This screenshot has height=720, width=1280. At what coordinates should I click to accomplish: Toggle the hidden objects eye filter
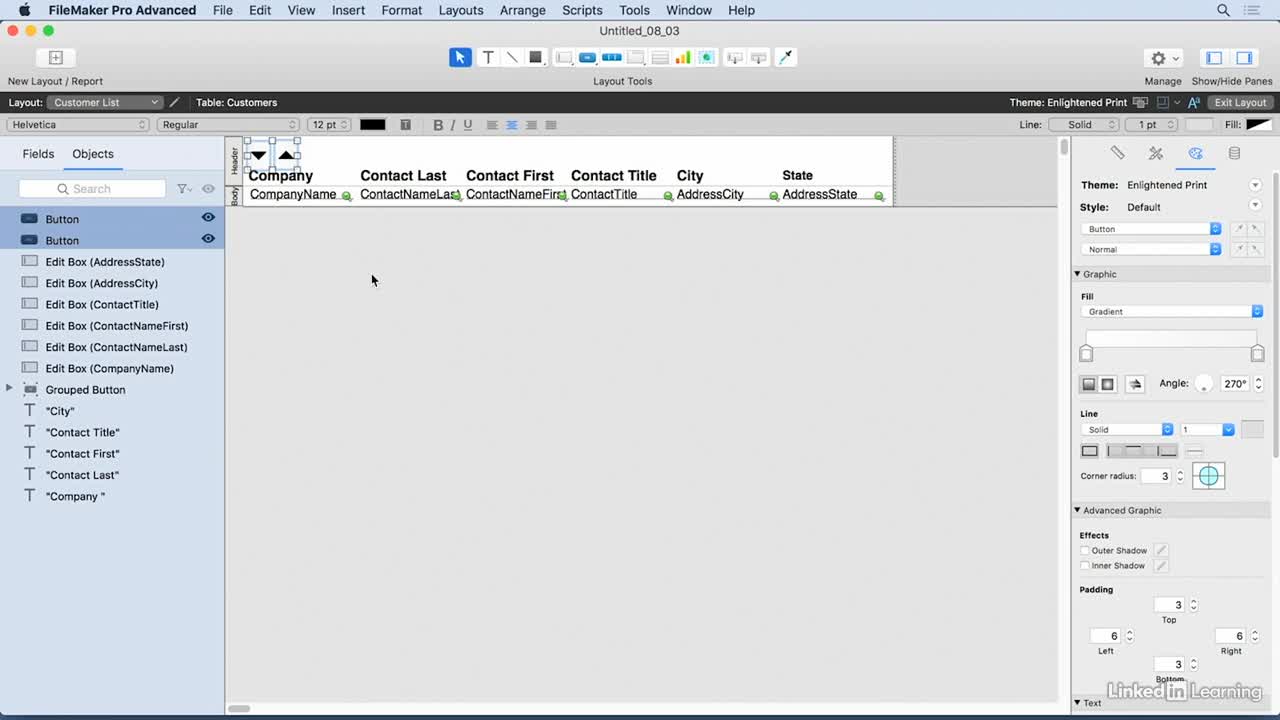[x=208, y=189]
